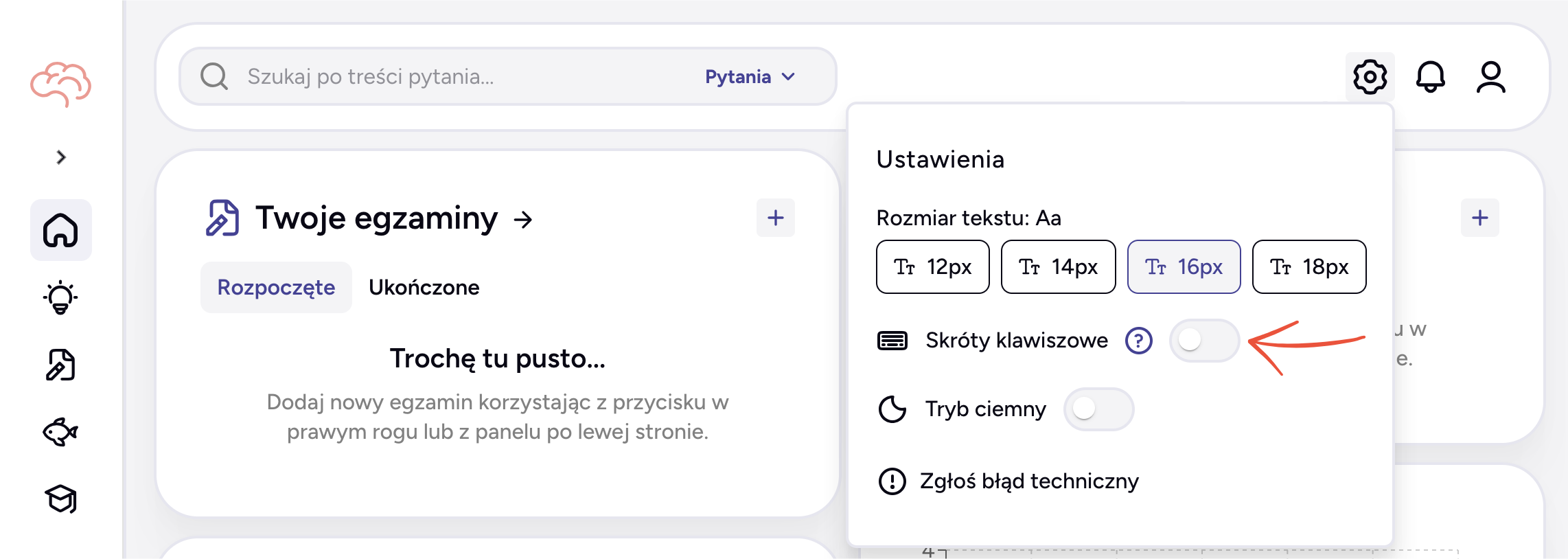Open notifications bell icon
The image size is (1568, 559).
tap(1431, 76)
